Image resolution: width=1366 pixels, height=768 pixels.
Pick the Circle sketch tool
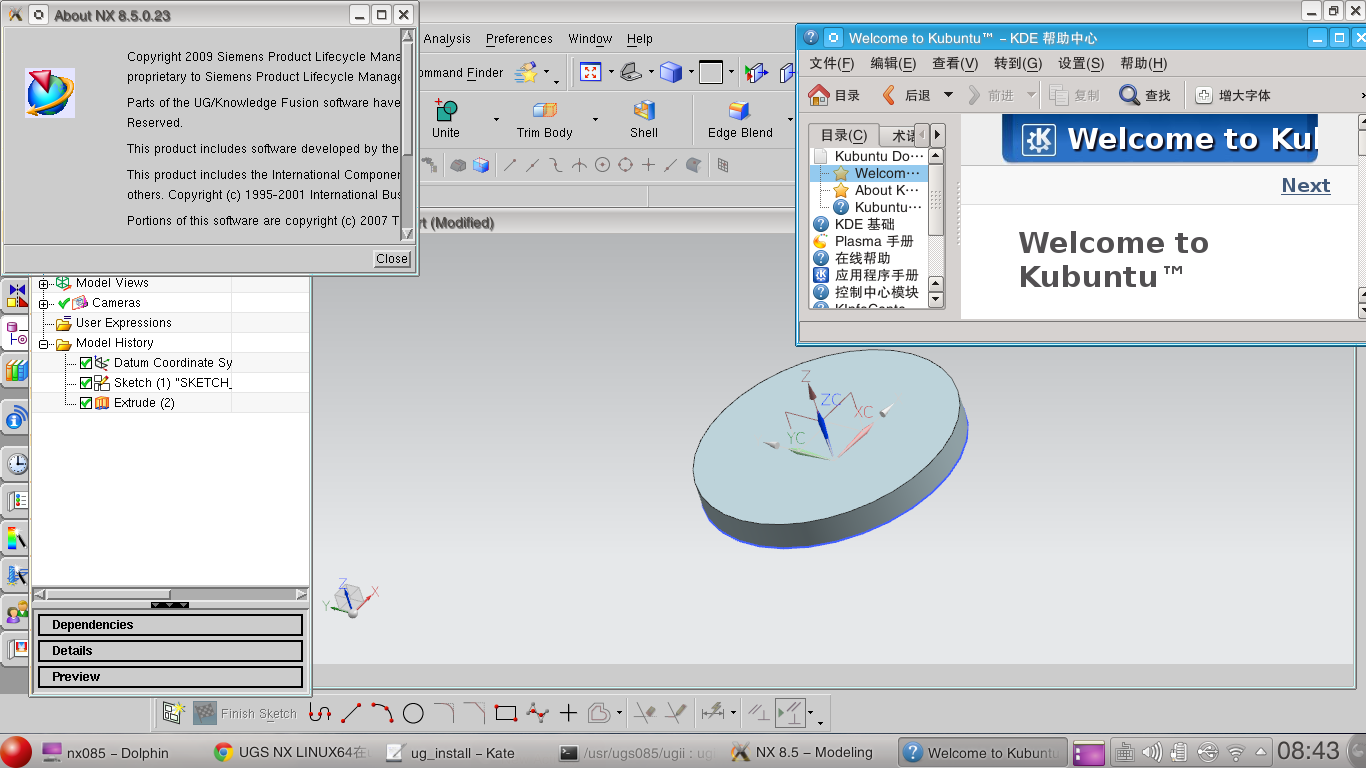pos(413,713)
